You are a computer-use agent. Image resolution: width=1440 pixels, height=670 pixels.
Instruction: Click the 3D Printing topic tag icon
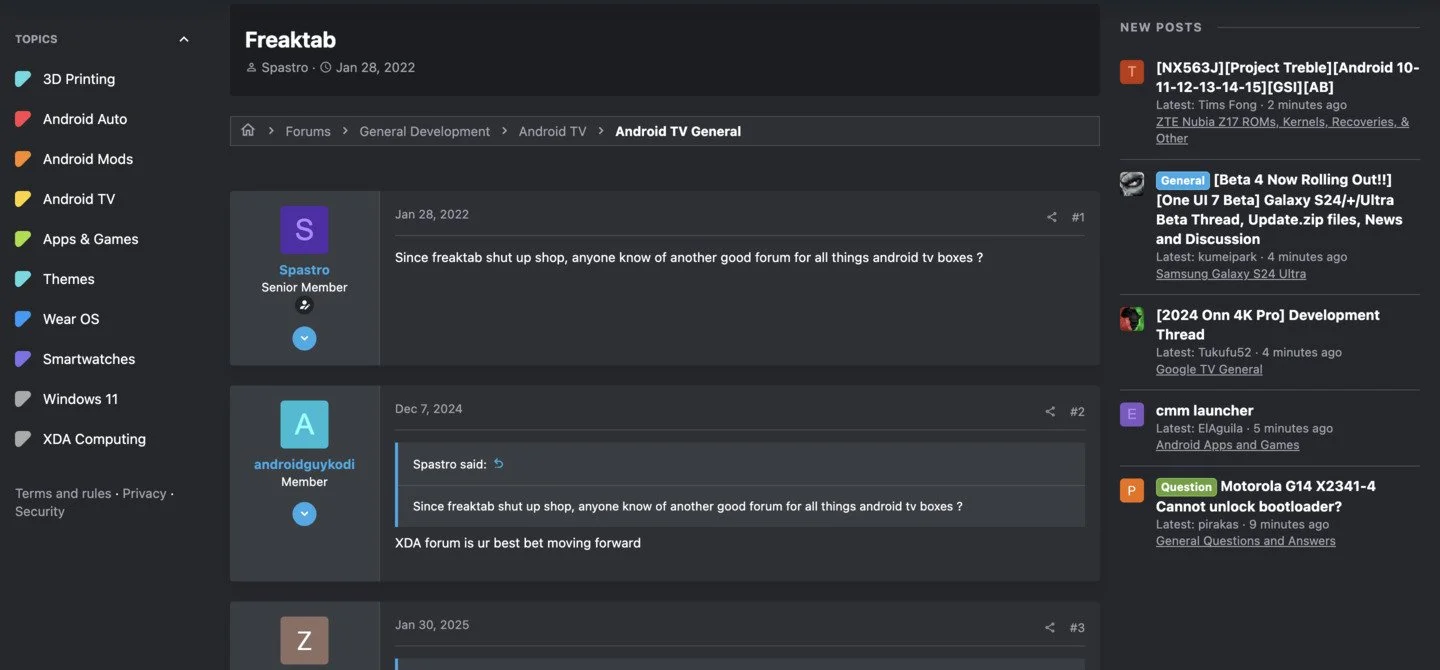(23, 79)
